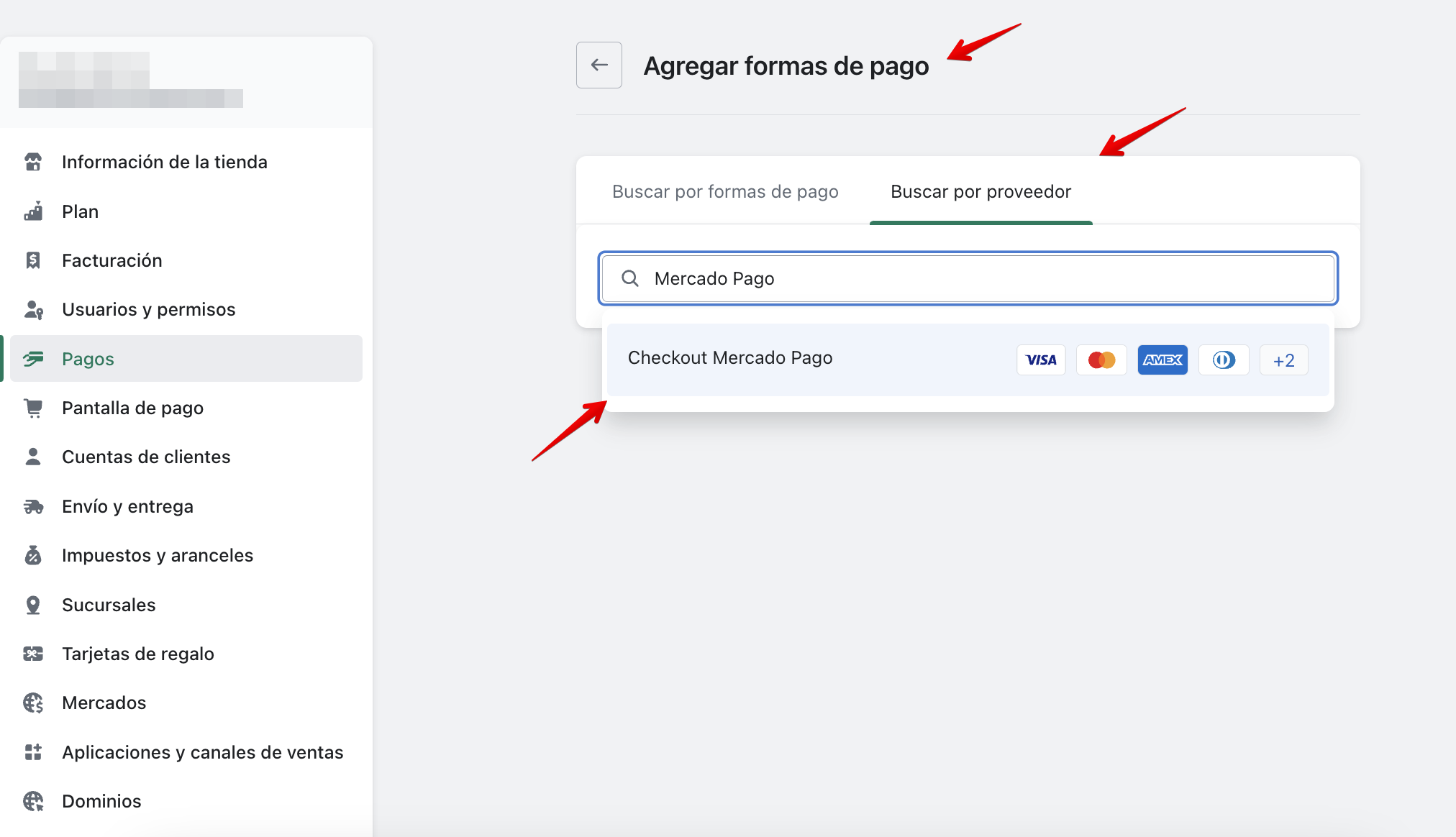1456x837 pixels.
Task: Open Aplicaciones y canales de ventas
Action: point(203,752)
